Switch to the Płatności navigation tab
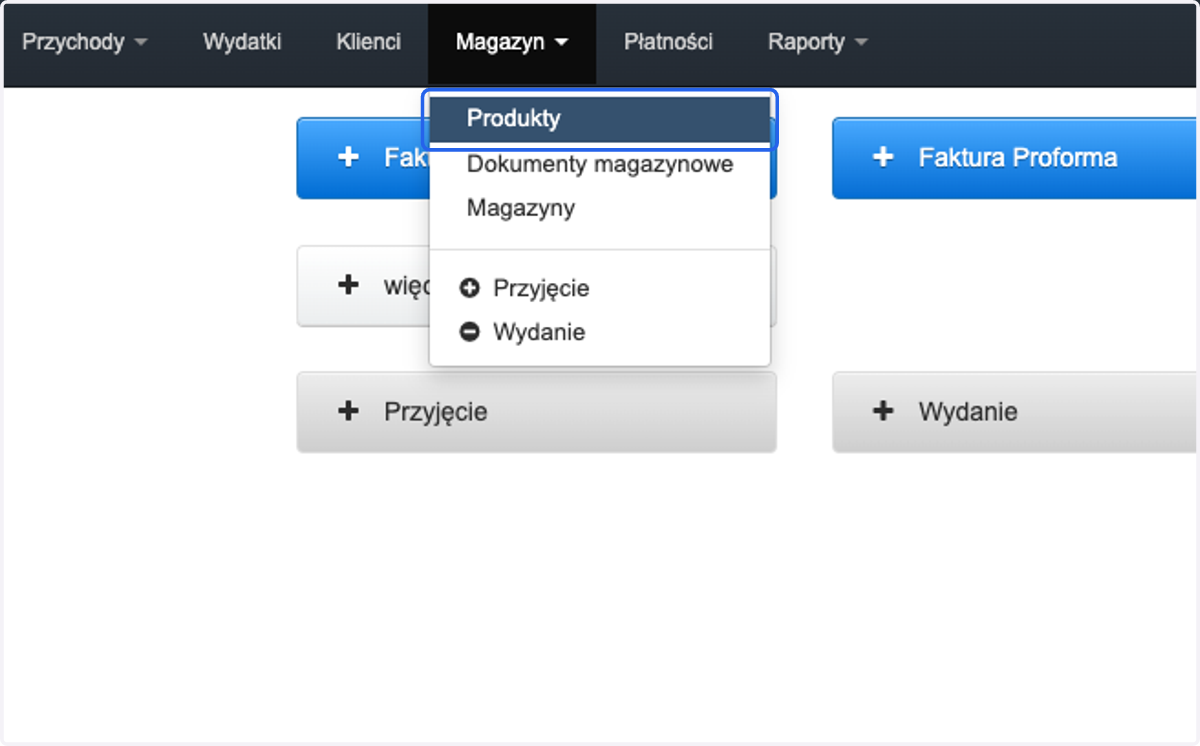The image size is (1200, 746). click(668, 42)
